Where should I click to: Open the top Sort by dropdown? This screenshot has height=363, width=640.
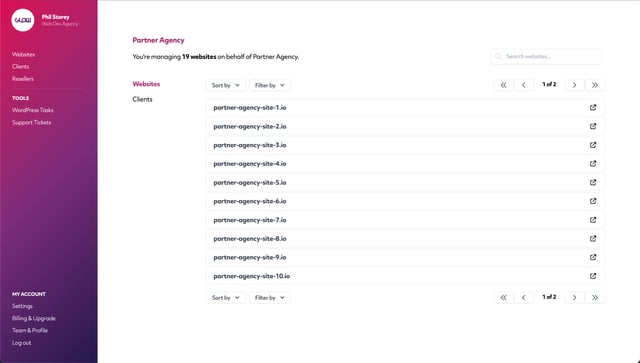coord(225,85)
